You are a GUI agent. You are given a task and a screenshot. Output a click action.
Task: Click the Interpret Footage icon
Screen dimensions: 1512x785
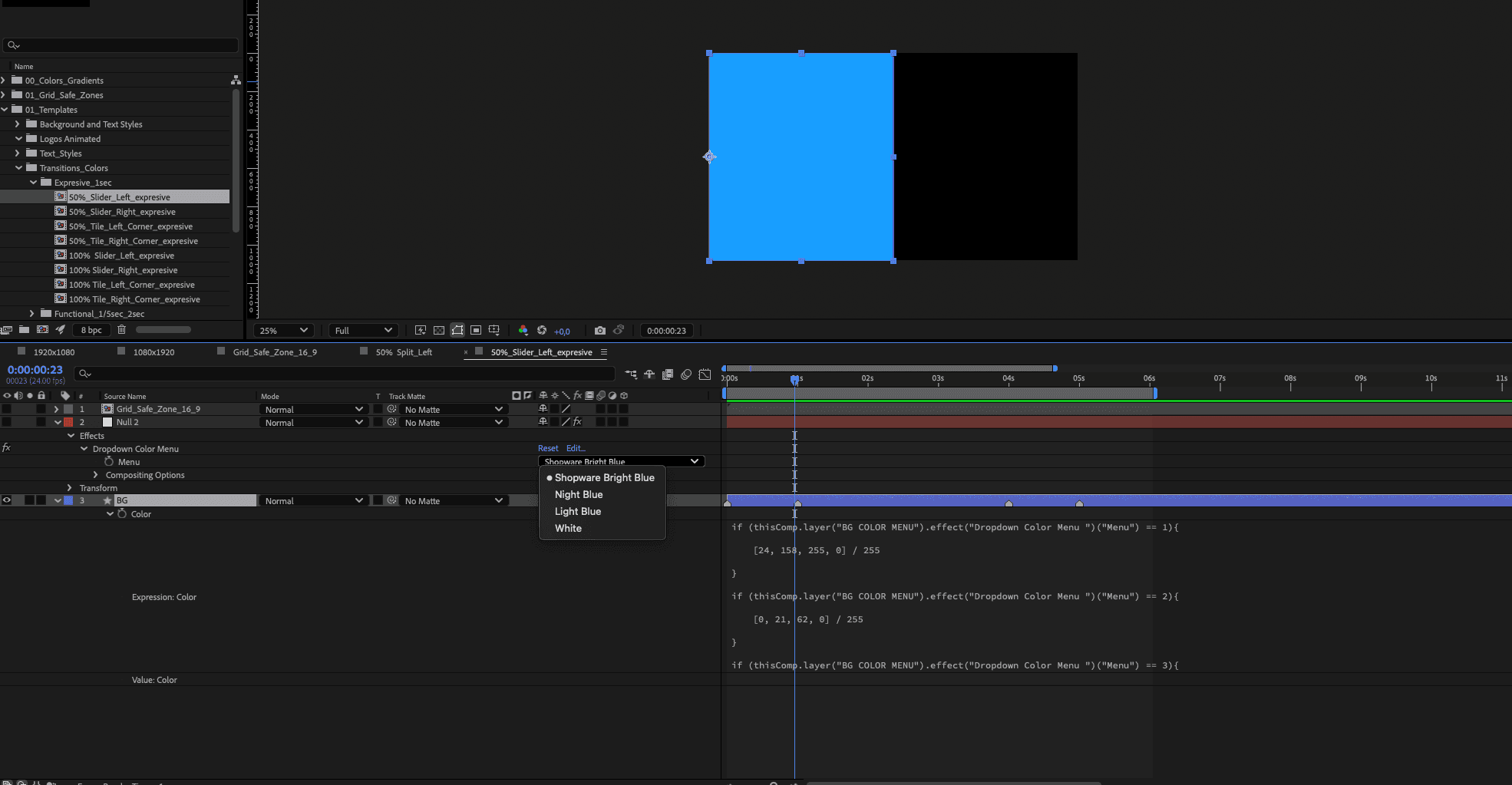(x=6, y=330)
